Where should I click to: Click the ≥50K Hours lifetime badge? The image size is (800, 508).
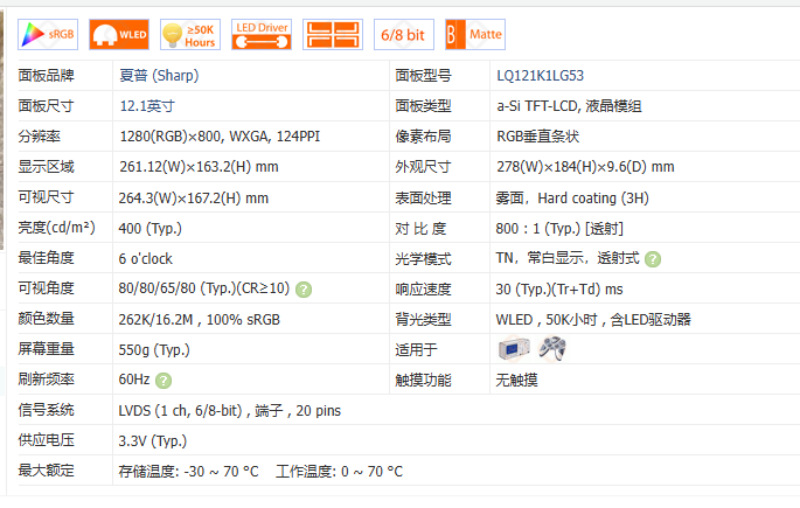click(190, 35)
